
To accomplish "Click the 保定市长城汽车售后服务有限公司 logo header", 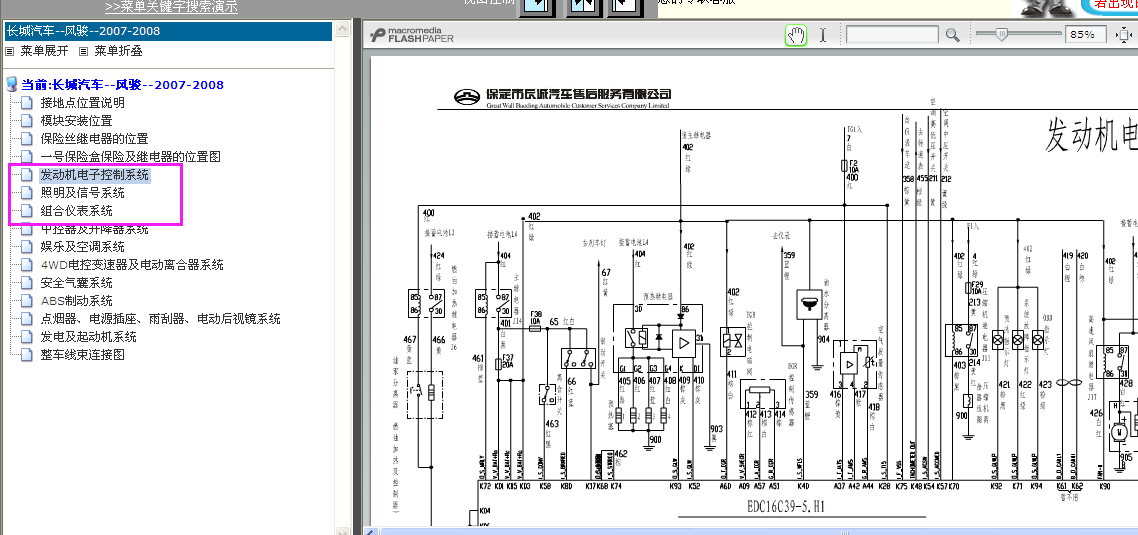I will tap(562, 97).
